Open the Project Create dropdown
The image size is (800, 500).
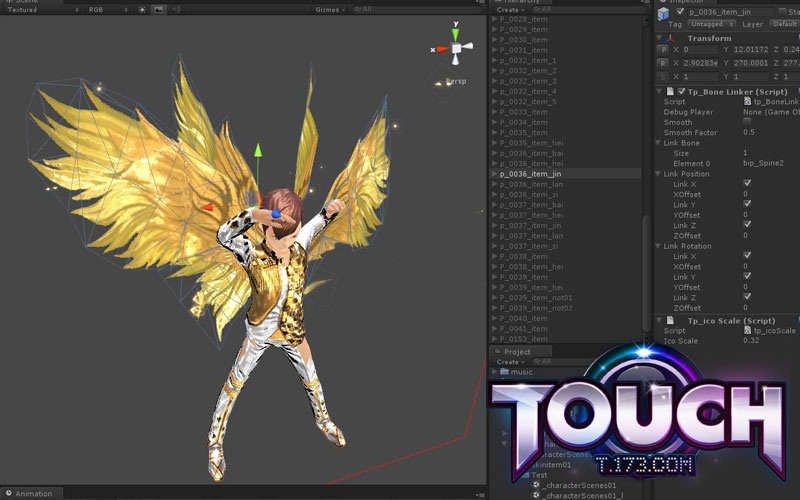(510, 361)
